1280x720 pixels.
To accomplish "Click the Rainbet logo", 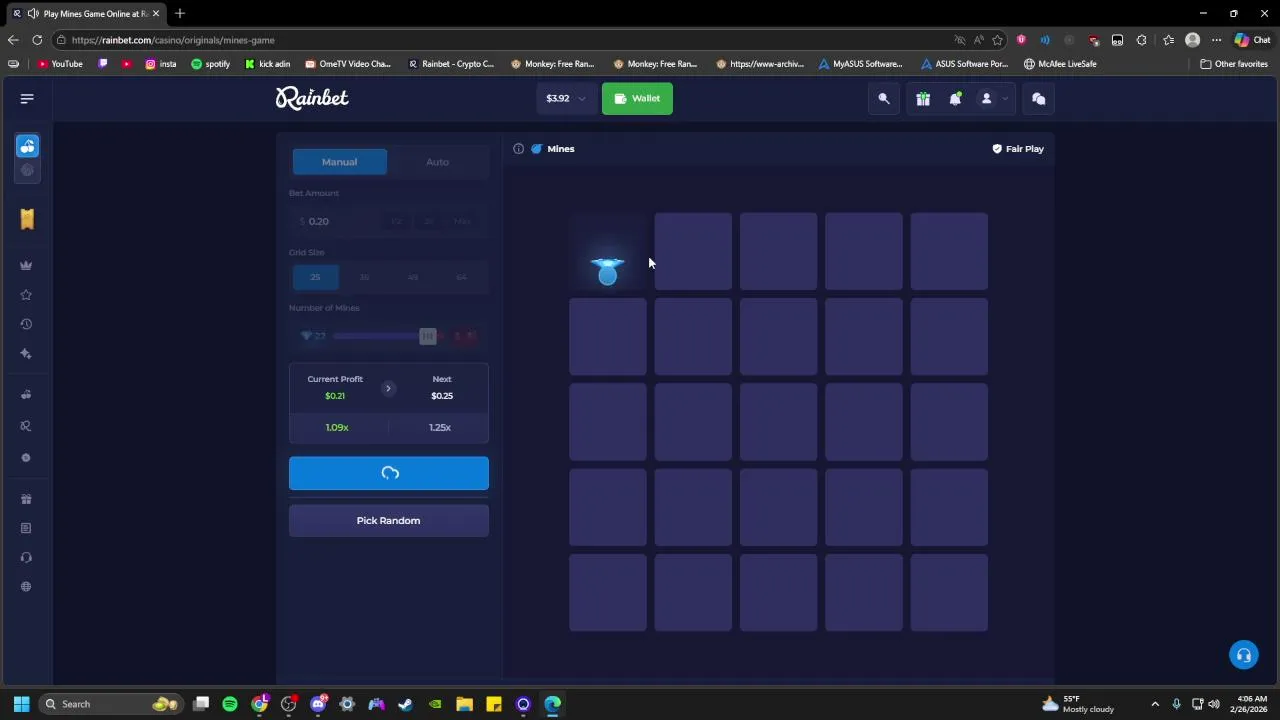I will point(312,98).
